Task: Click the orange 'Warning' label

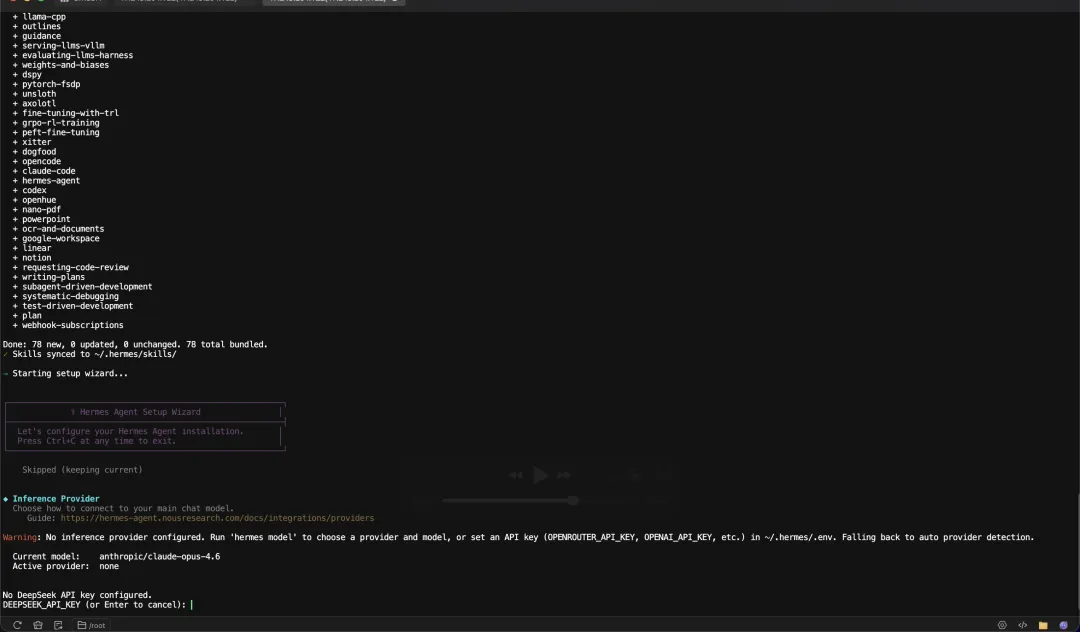Action: click(19, 537)
